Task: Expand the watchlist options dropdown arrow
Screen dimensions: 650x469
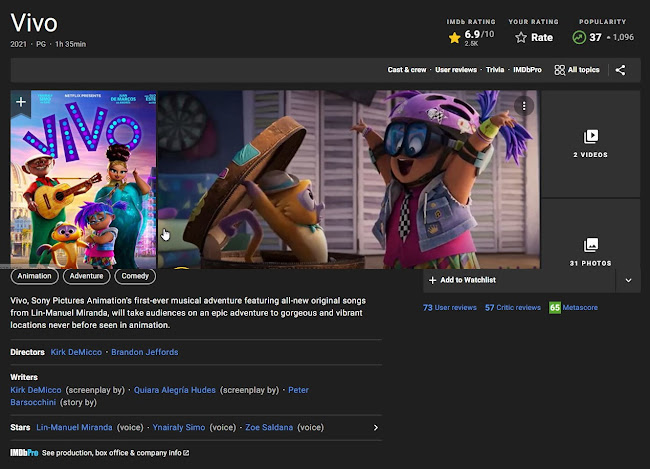Action: pos(628,280)
